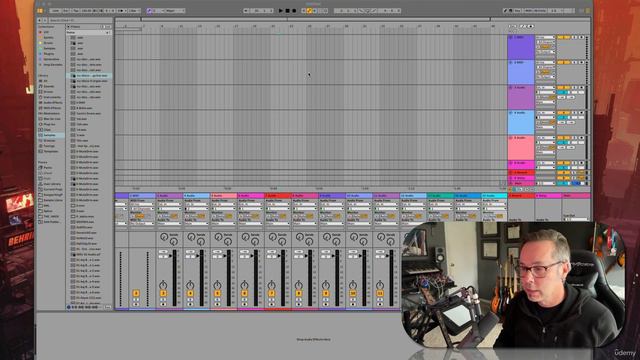Click track 3 volume fader handle
Screen dimensions: 640x360
tap(171, 256)
